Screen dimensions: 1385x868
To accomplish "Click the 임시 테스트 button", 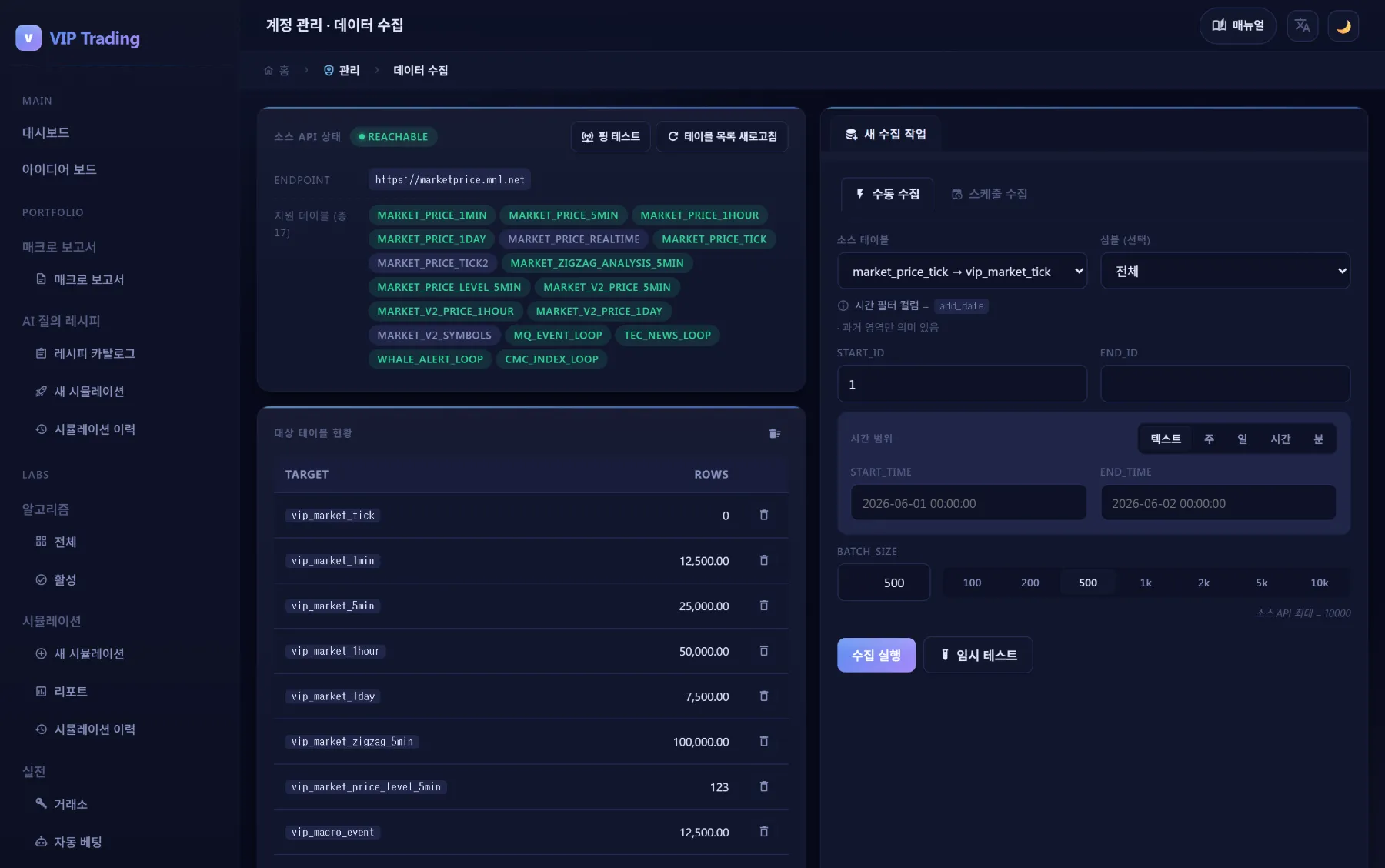I will [x=978, y=656].
